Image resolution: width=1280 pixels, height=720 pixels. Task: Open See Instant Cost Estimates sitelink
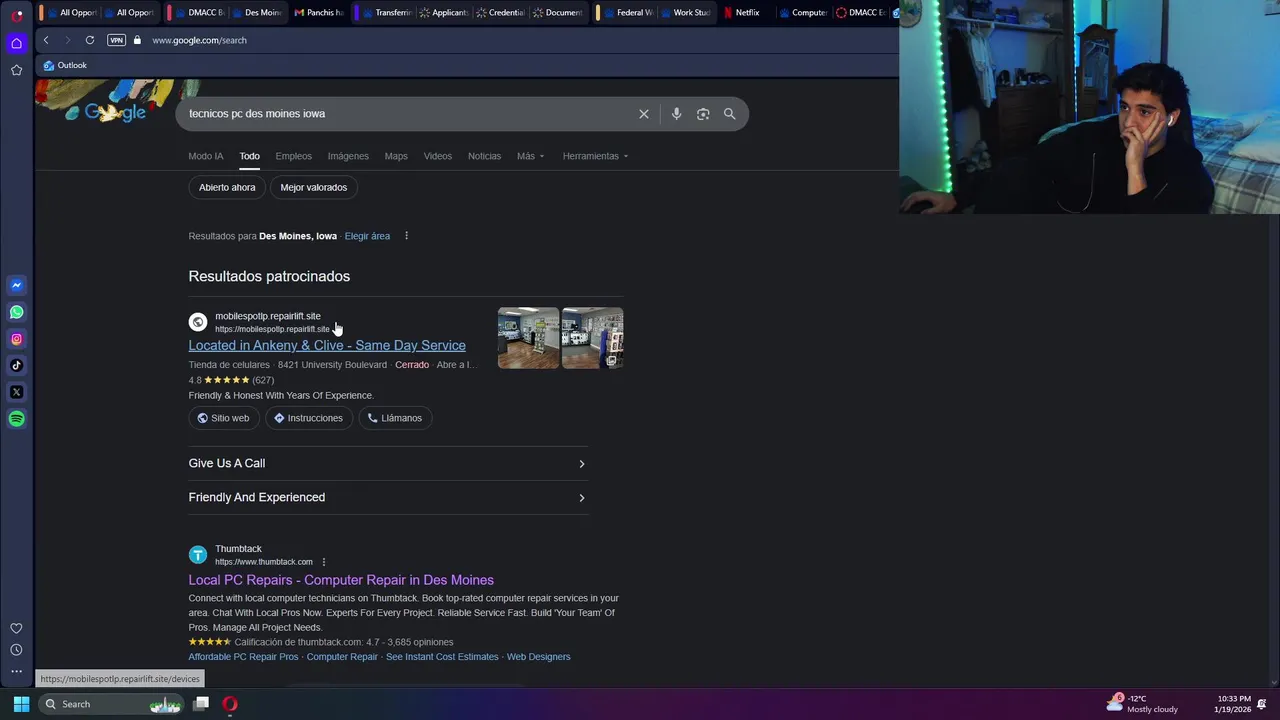click(x=442, y=657)
